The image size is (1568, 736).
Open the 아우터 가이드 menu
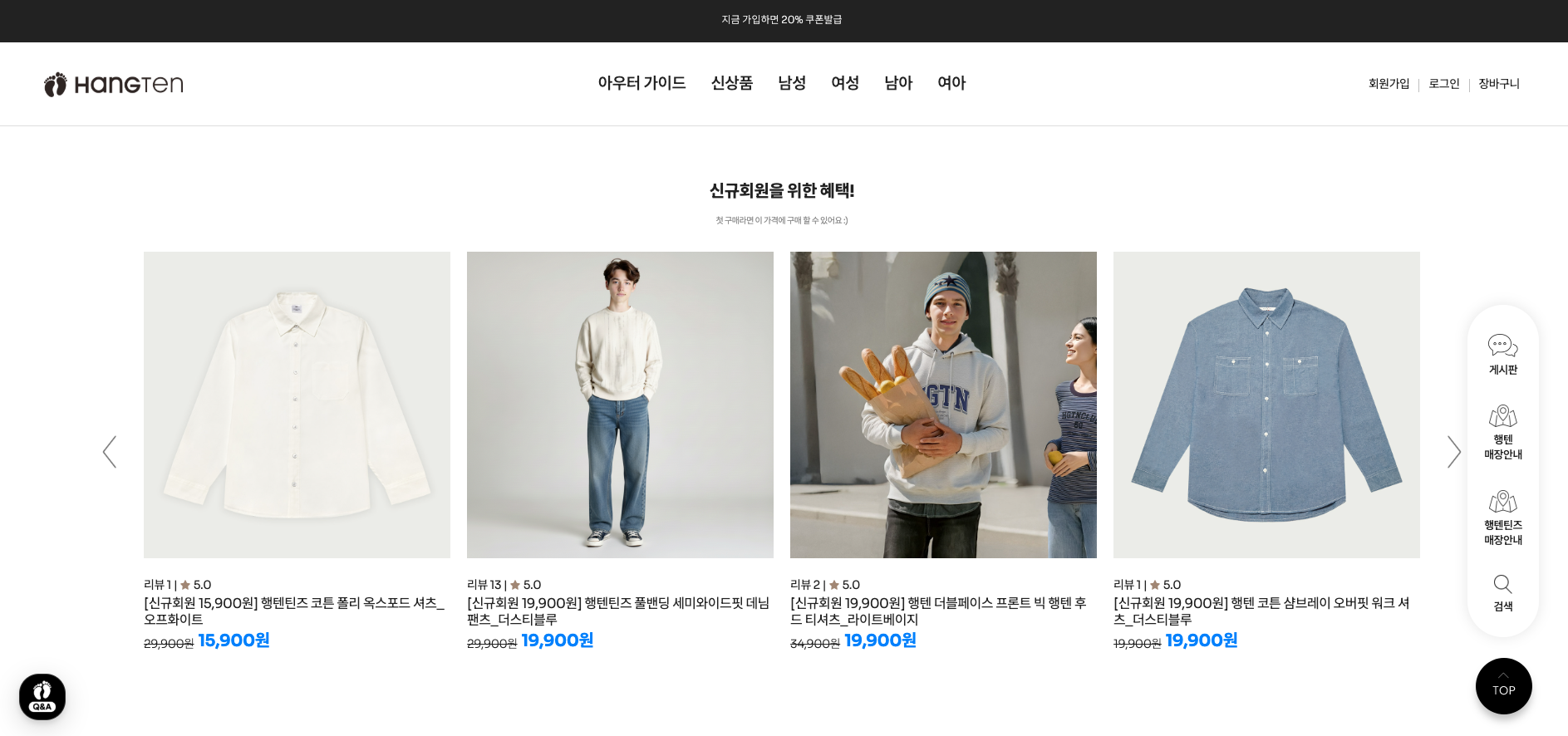tap(641, 83)
